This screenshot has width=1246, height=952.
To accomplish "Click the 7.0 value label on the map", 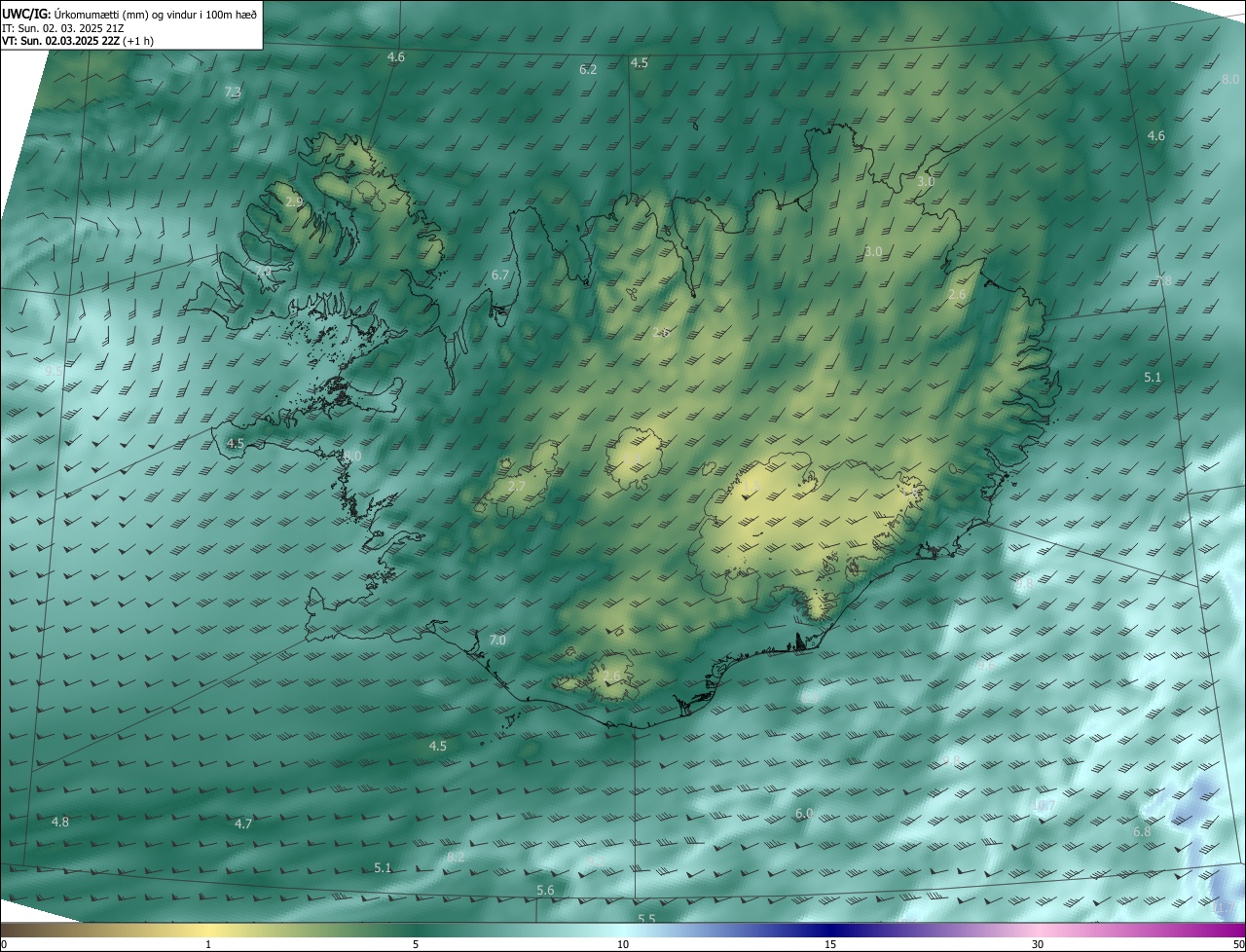I will pyautogui.click(x=497, y=640).
